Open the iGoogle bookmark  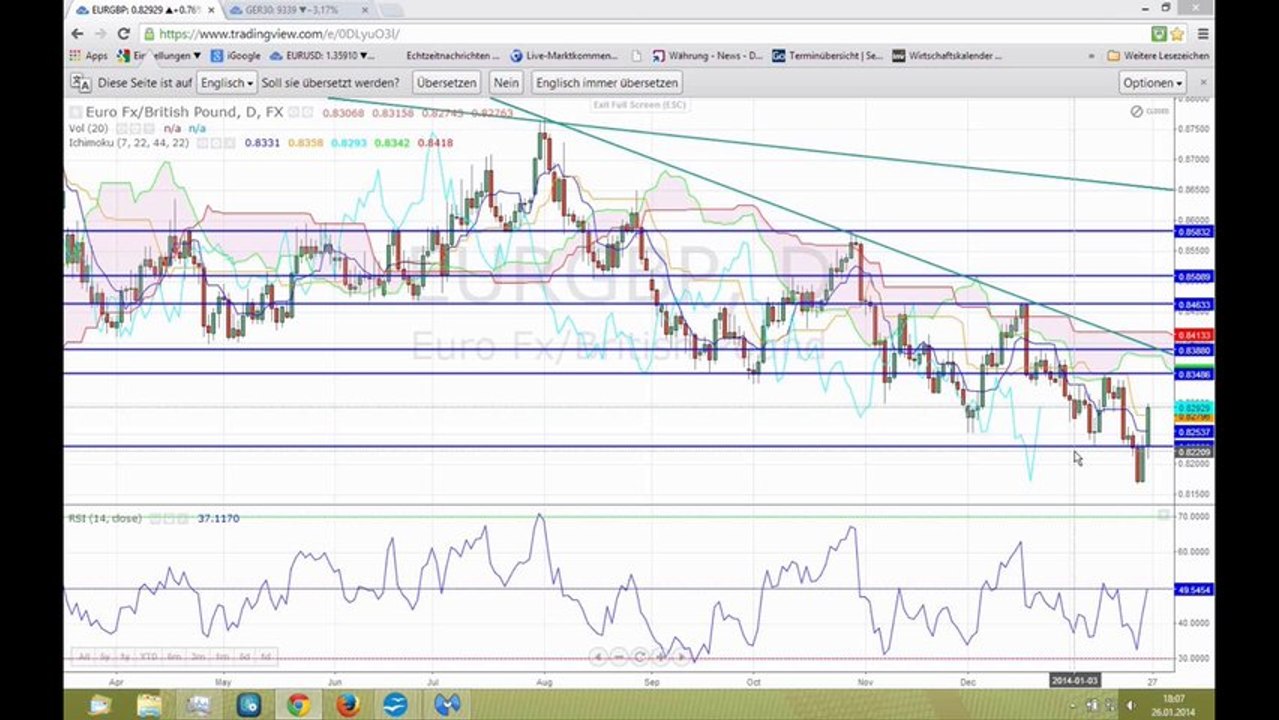click(235, 56)
